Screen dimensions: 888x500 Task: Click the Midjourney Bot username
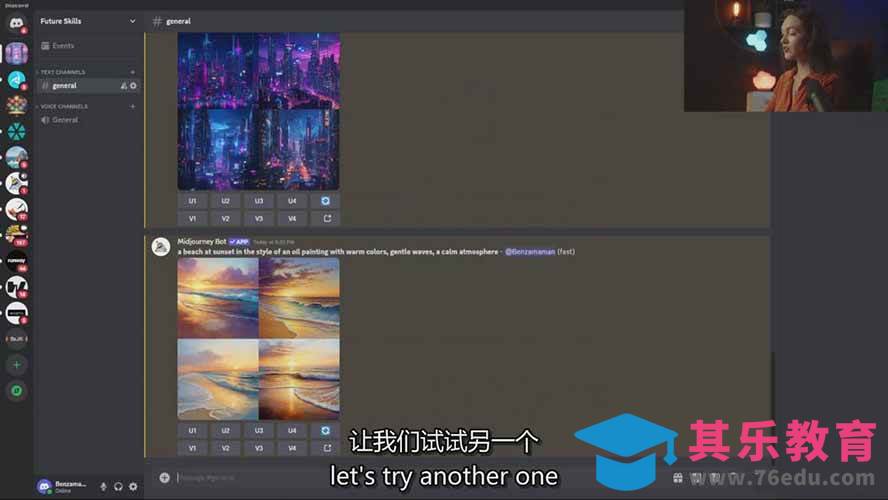click(x=202, y=242)
